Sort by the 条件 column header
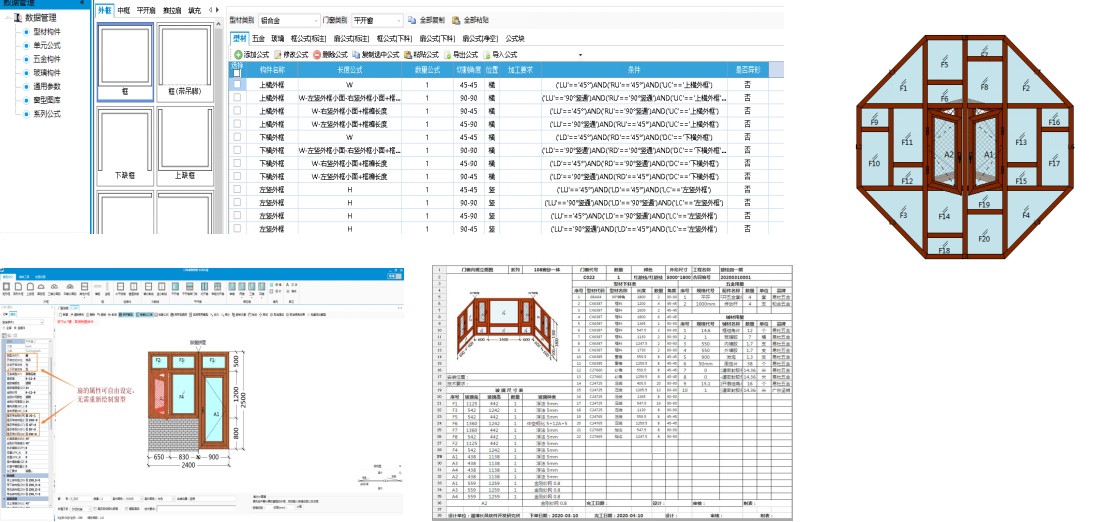 coord(634,70)
